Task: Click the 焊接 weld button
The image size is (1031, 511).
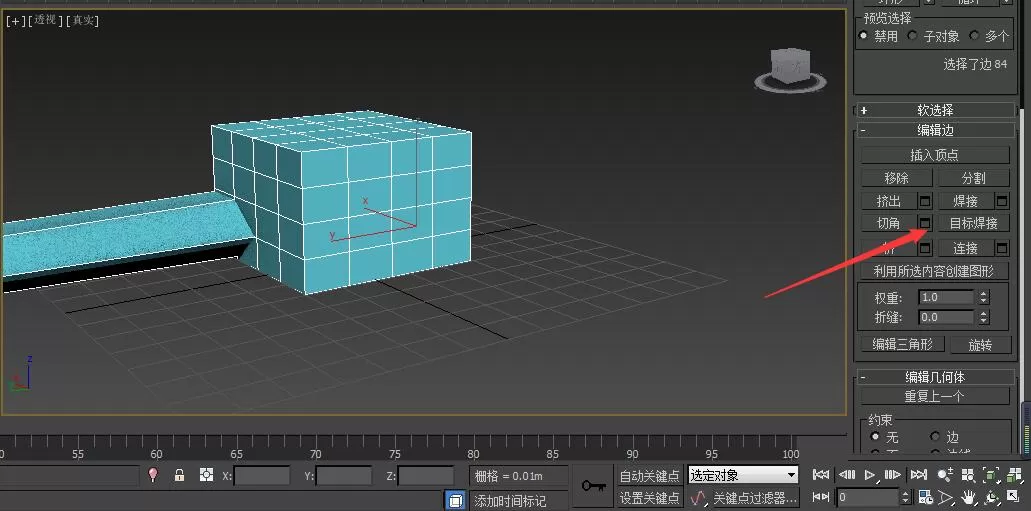Action: (966, 201)
